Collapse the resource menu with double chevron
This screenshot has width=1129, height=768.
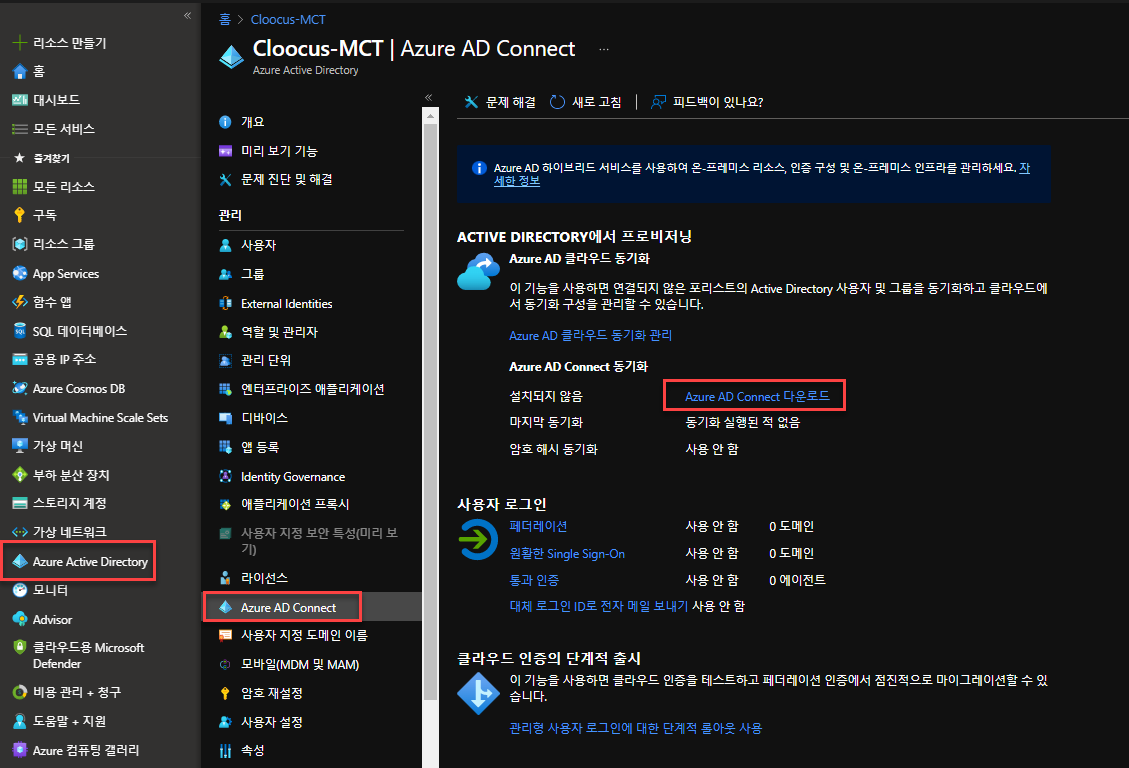[x=428, y=97]
